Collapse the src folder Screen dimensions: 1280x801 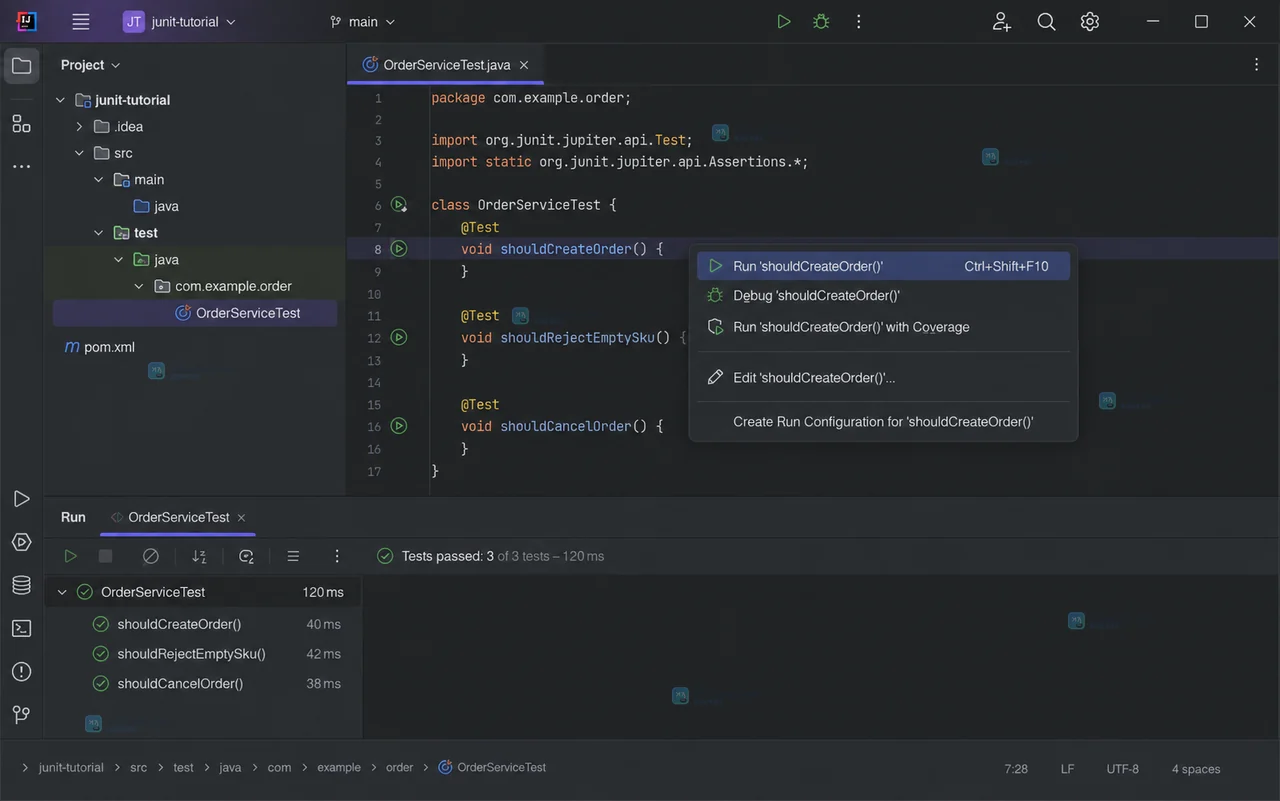point(79,153)
